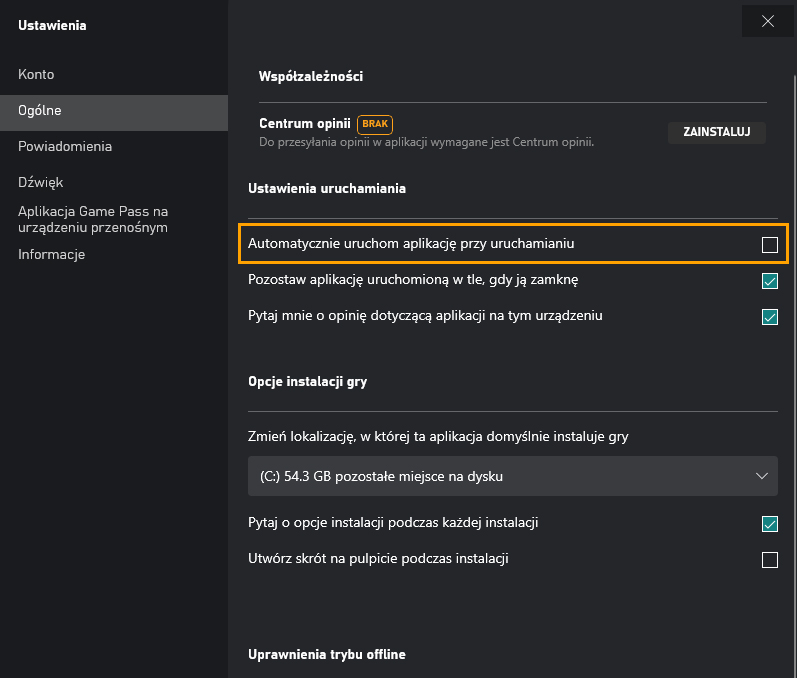Disable asking for install options each installation
797x678 pixels.
[770, 523]
